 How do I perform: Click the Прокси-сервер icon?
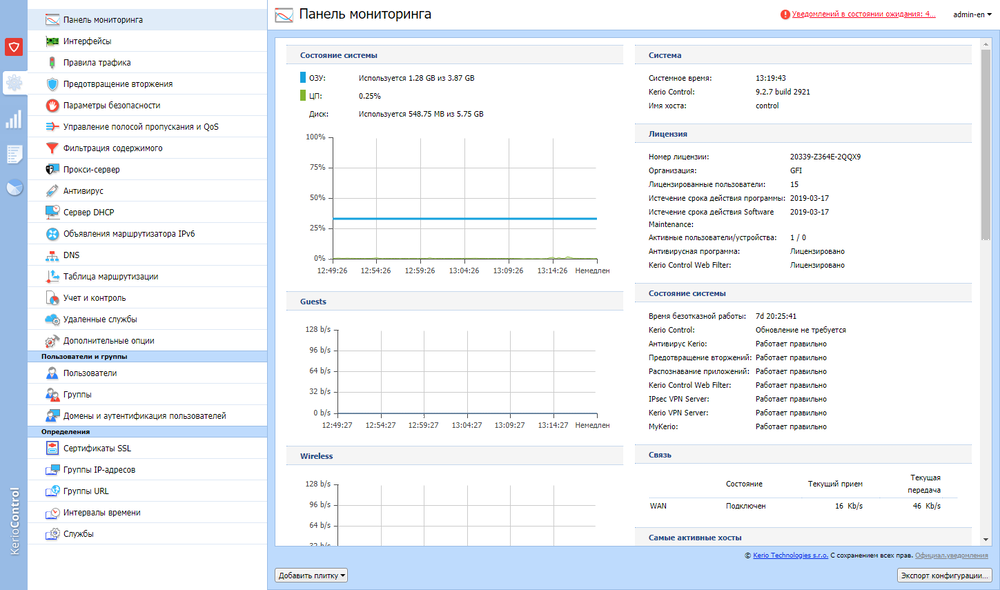52,170
